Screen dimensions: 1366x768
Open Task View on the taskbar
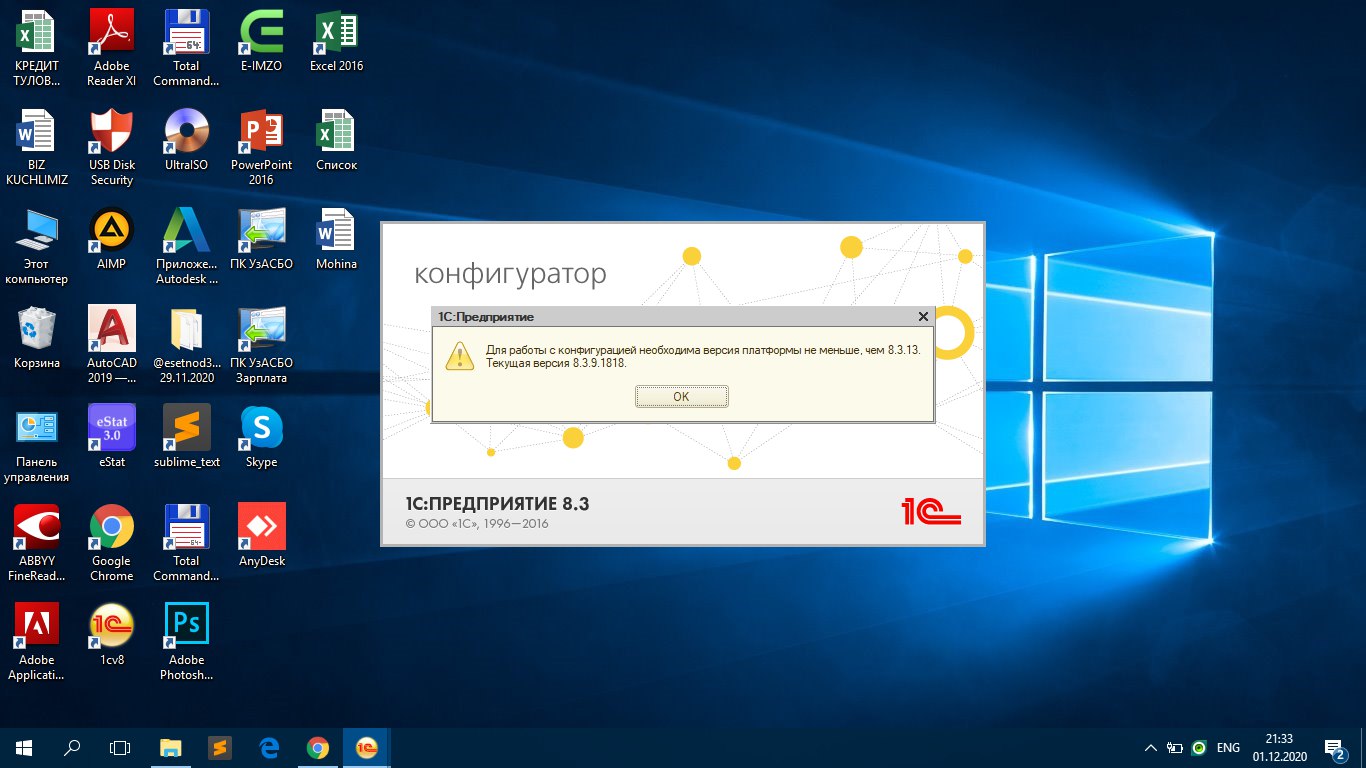120,747
